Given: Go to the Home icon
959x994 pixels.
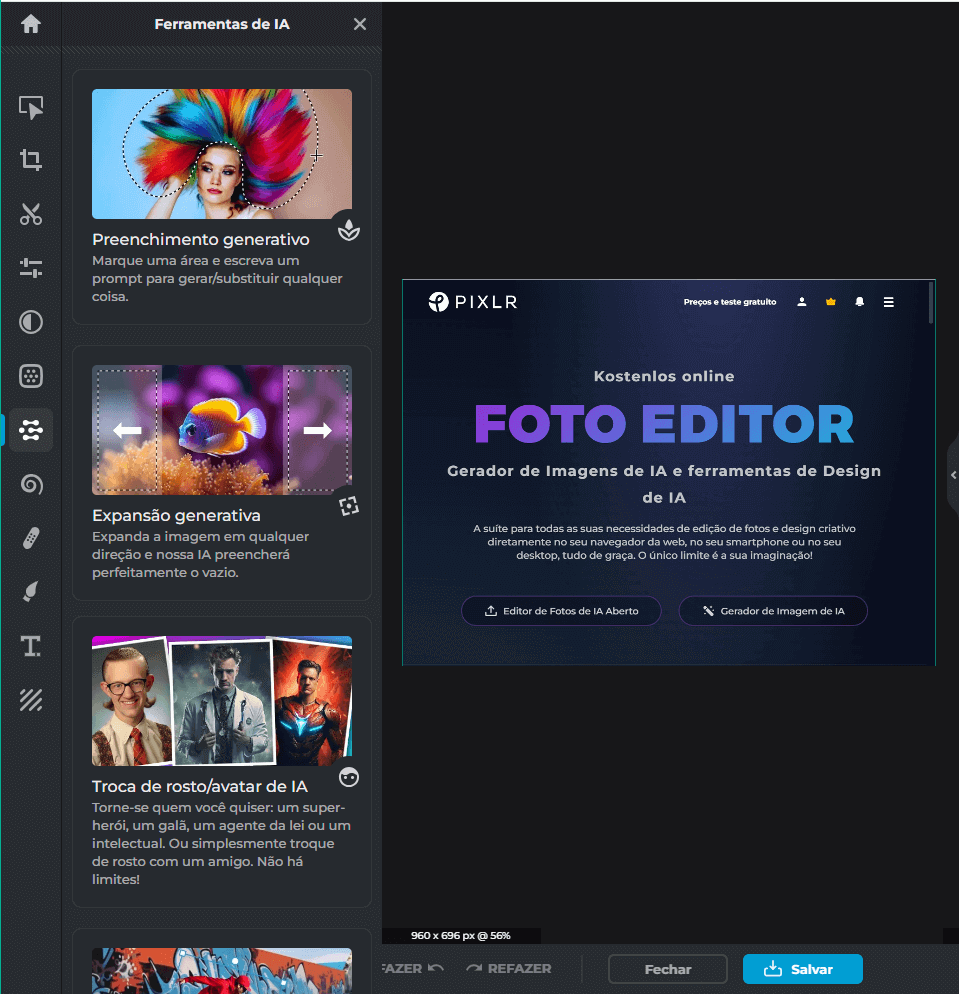Looking at the screenshot, I should pos(30,24).
